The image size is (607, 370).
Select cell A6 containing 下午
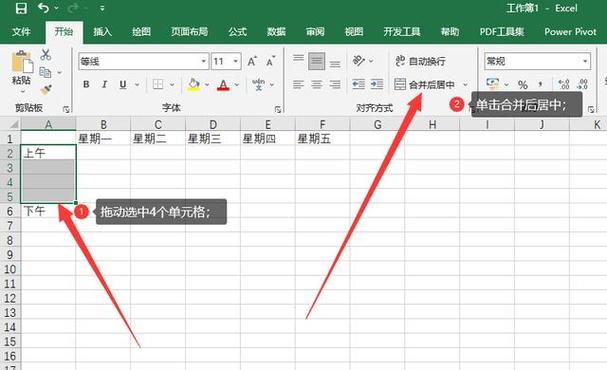[48, 211]
